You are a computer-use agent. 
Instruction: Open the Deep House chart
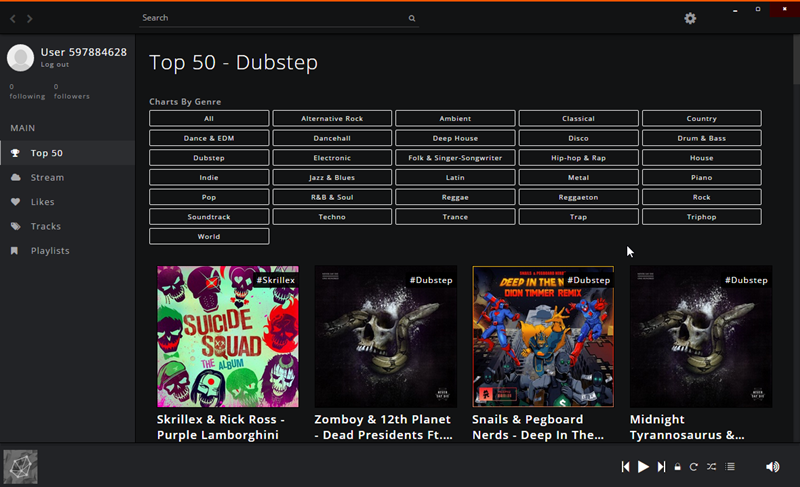click(455, 138)
